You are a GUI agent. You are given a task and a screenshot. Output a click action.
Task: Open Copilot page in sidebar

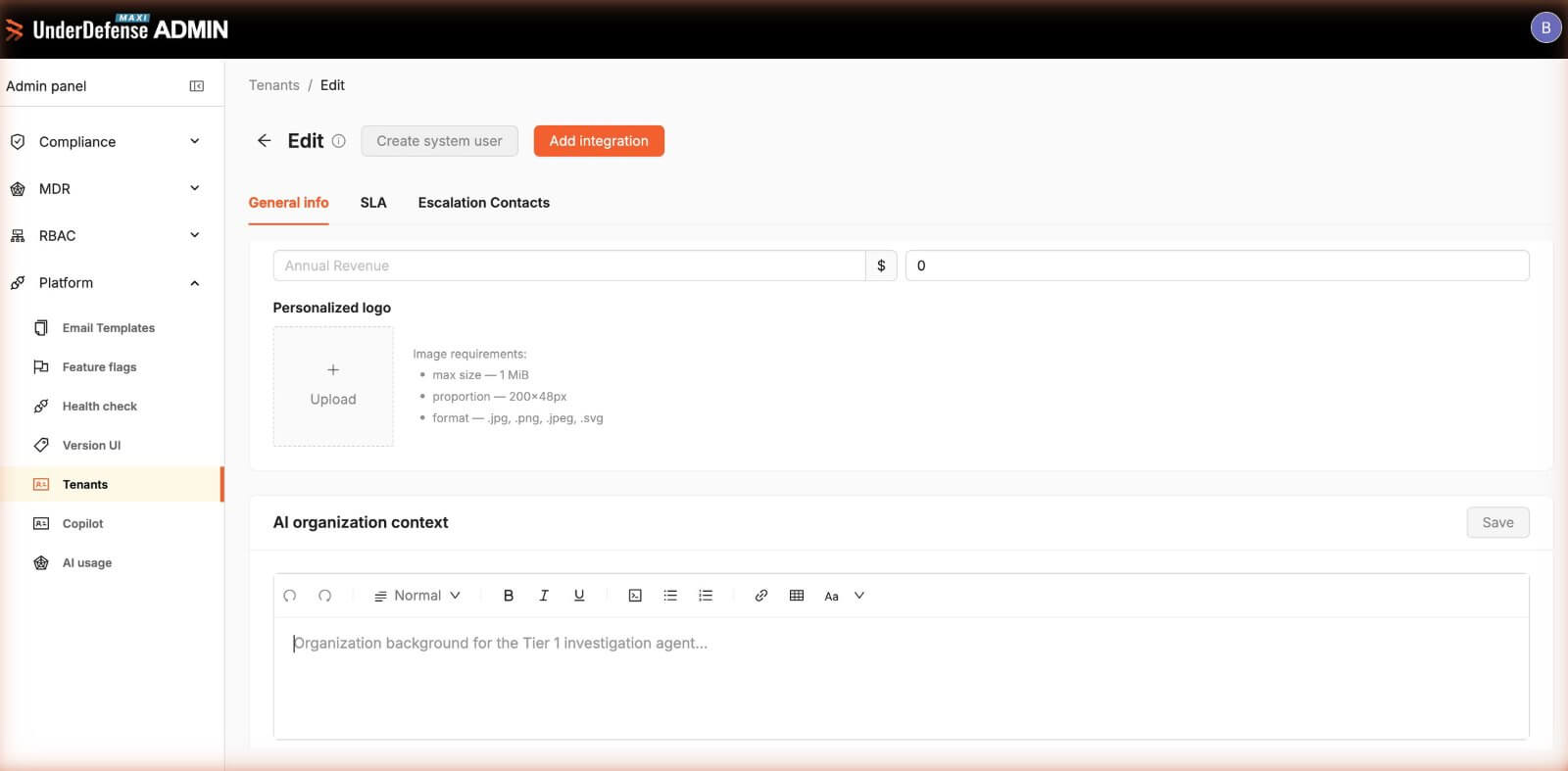[x=82, y=524]
